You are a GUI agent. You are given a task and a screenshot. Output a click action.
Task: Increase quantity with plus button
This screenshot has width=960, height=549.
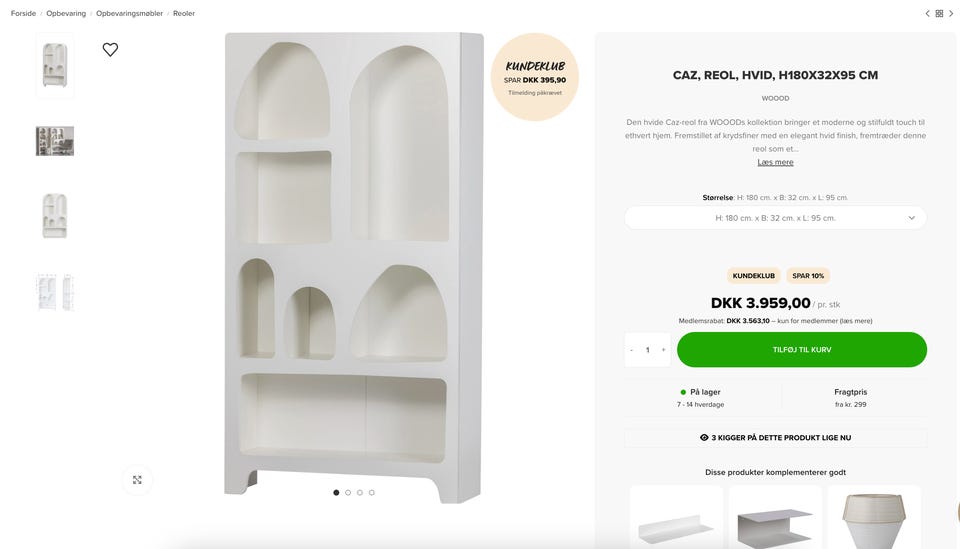[663, 350]
